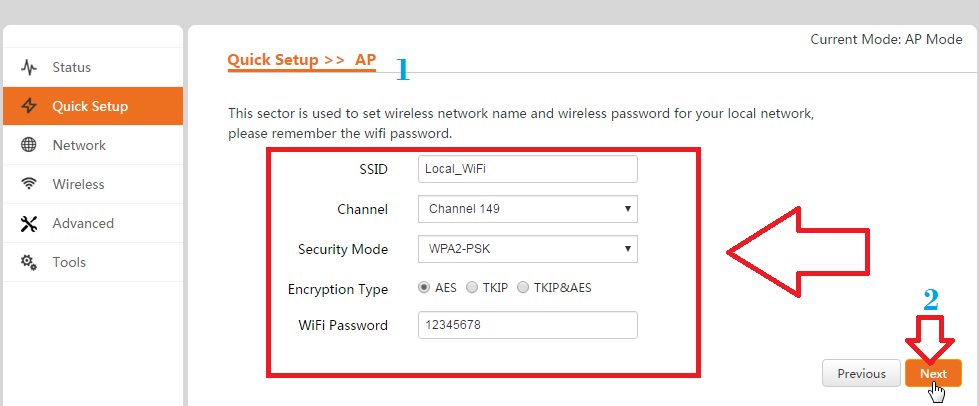Expand the WPA2-PSK Security Mode dropdown

click(x=527, y=248)
